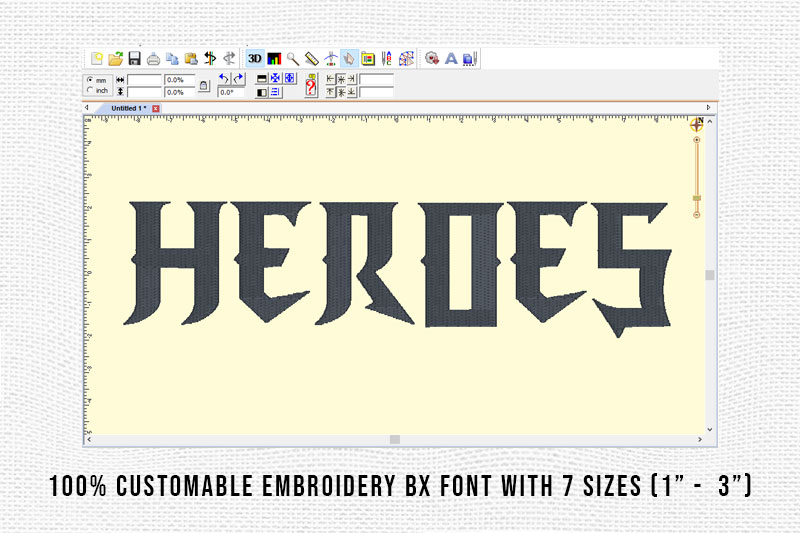Open the design library flower icon
800x533 pixels.
(432, 59)
